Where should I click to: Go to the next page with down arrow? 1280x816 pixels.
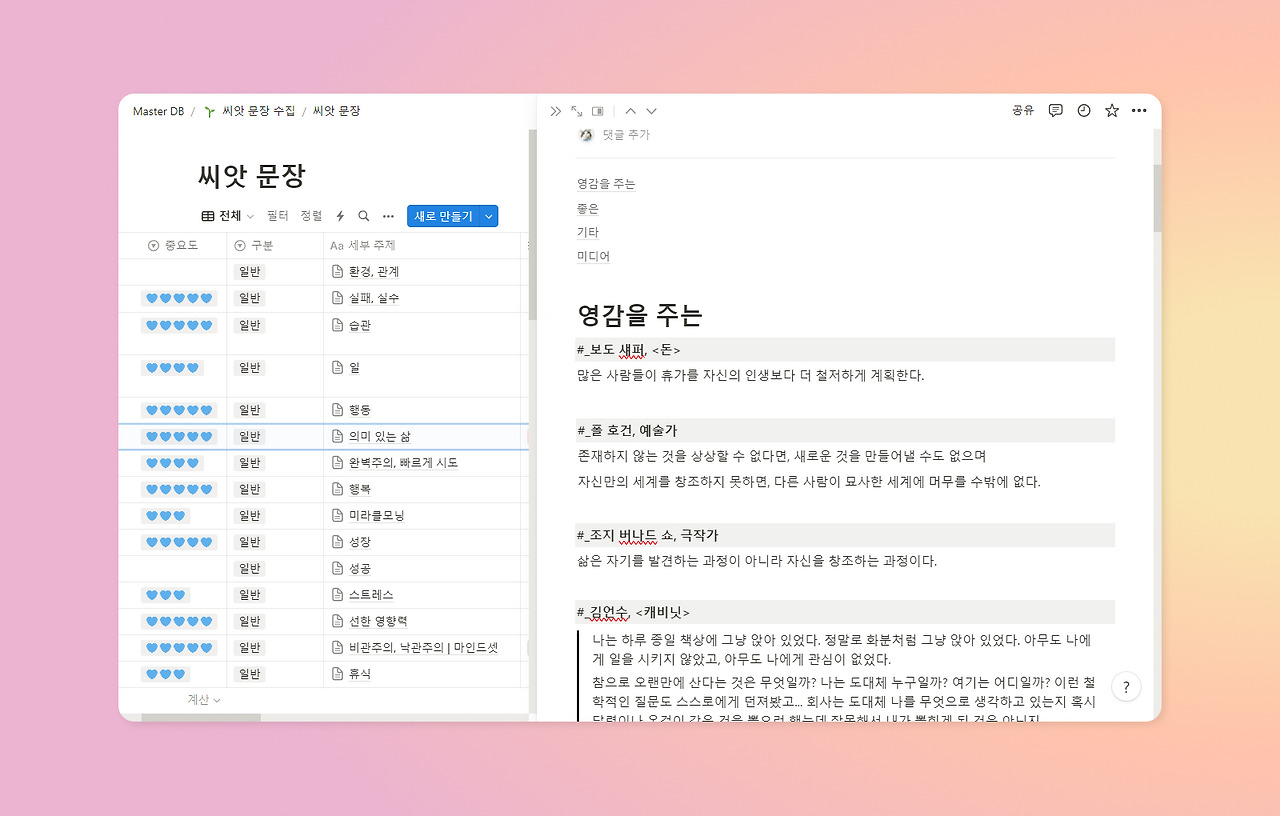[651, 111]
